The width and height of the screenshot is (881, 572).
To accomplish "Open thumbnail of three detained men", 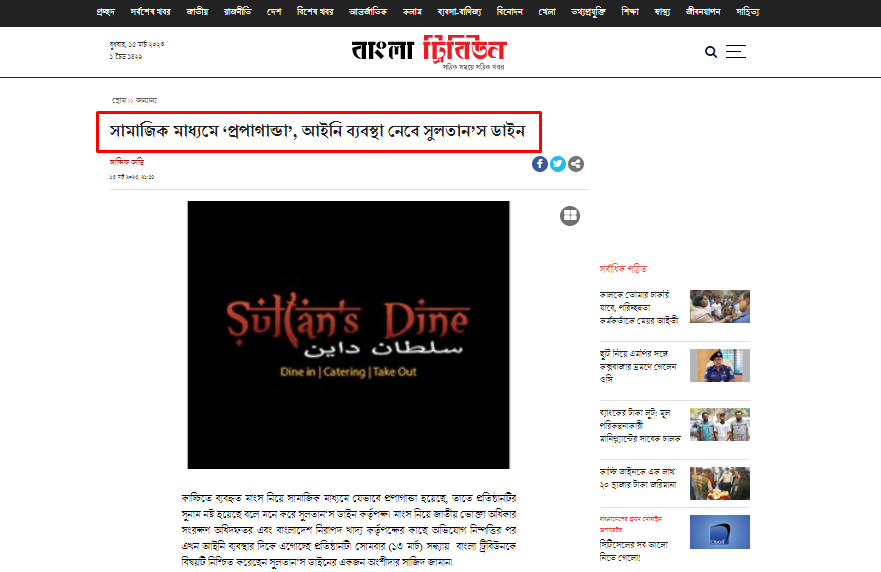I will pos(720,424).
